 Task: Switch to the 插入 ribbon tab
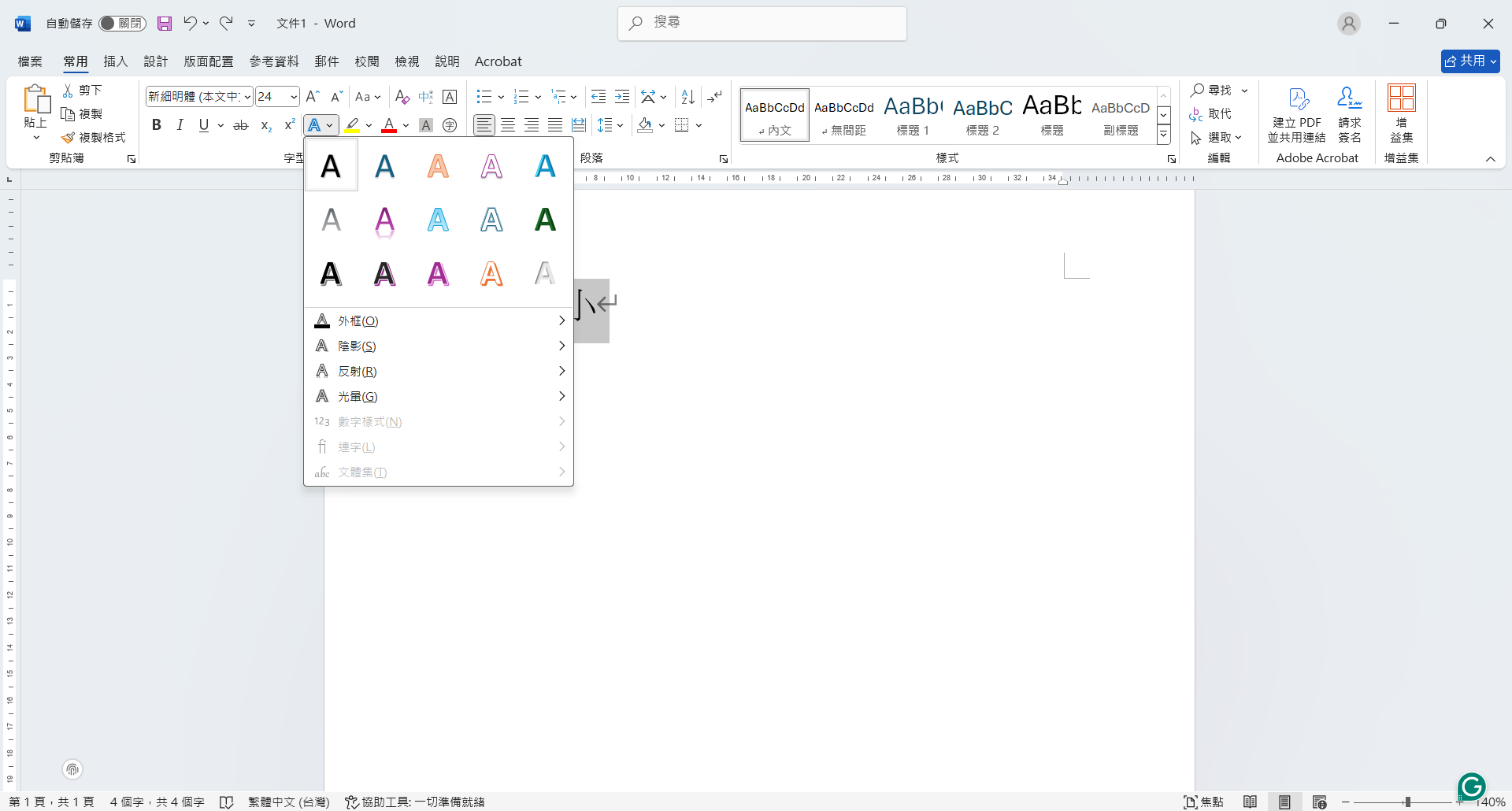point(115,61)
